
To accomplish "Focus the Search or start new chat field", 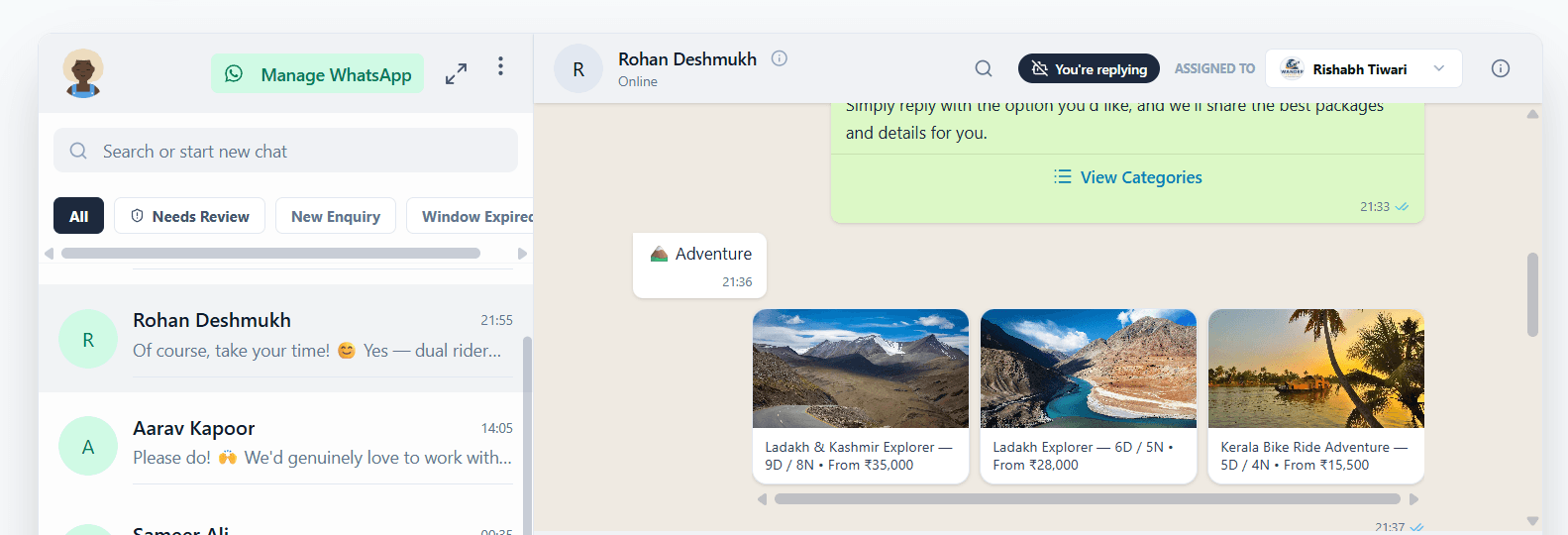I will tap(285, 151).
